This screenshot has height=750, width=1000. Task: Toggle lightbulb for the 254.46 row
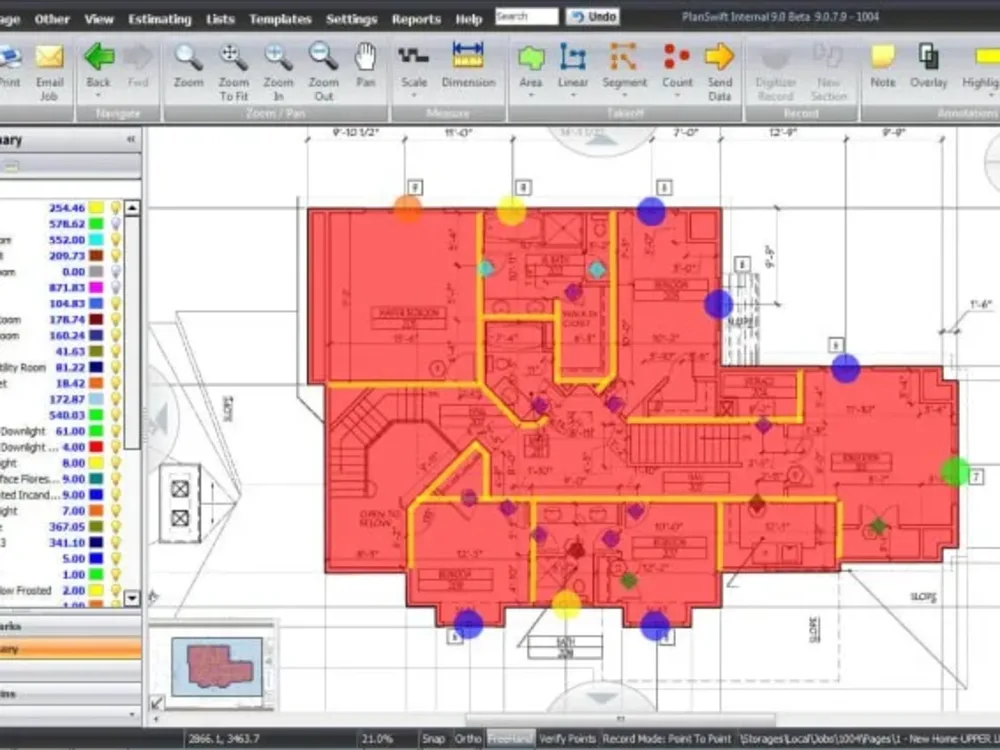[x=115, y=207]
